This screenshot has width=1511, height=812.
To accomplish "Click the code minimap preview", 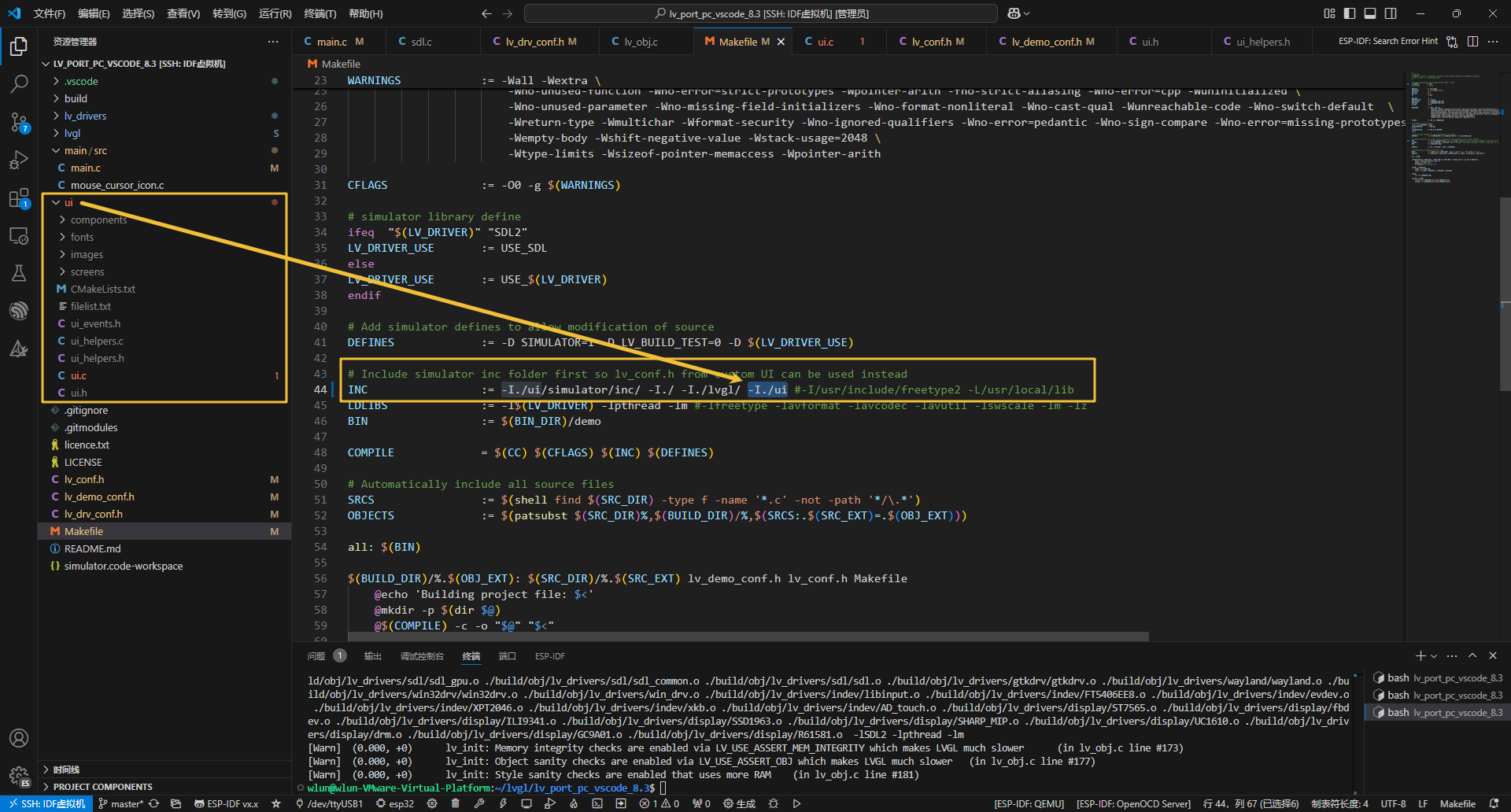I will point(1451,130).
